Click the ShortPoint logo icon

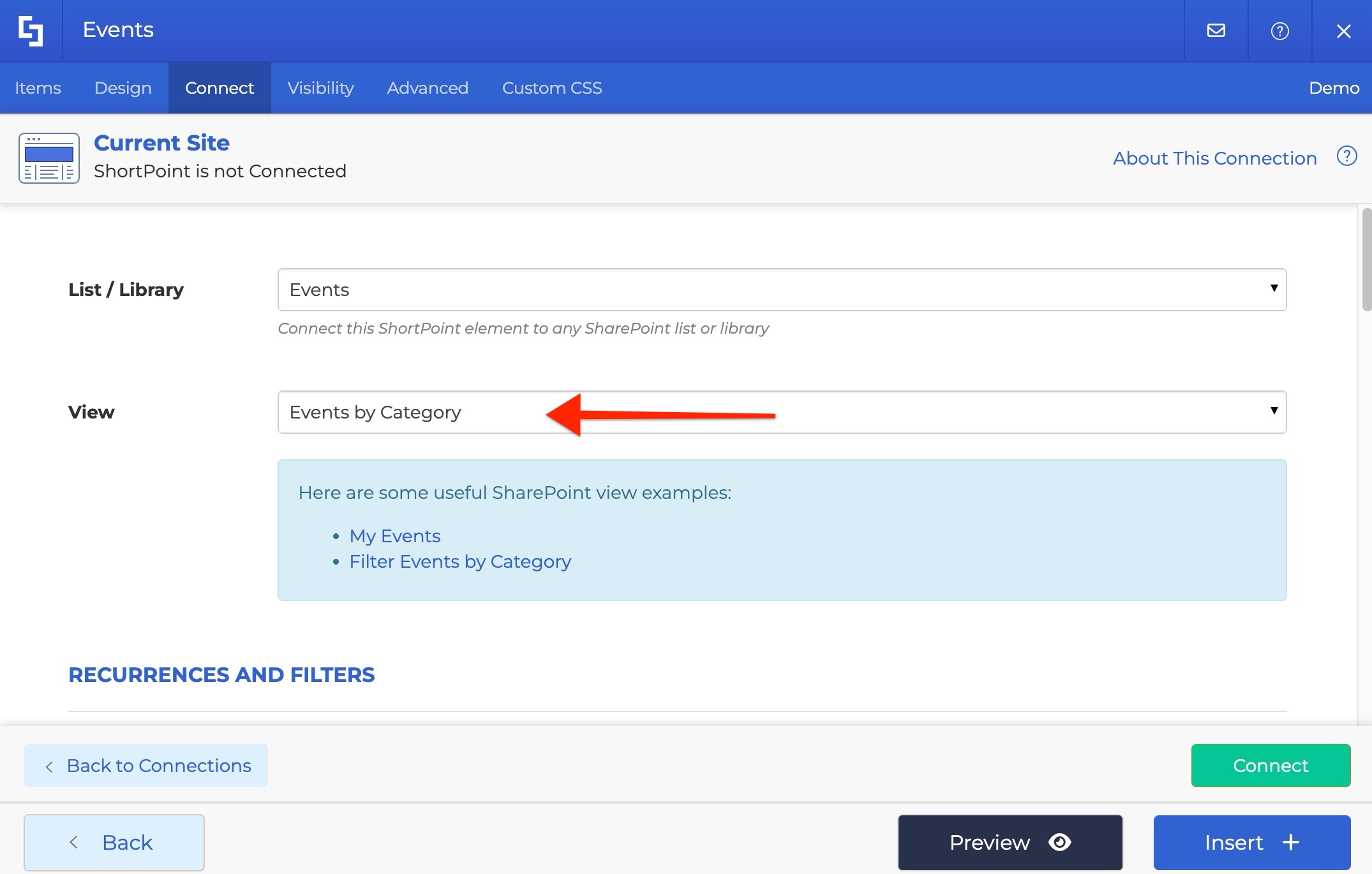31,31
